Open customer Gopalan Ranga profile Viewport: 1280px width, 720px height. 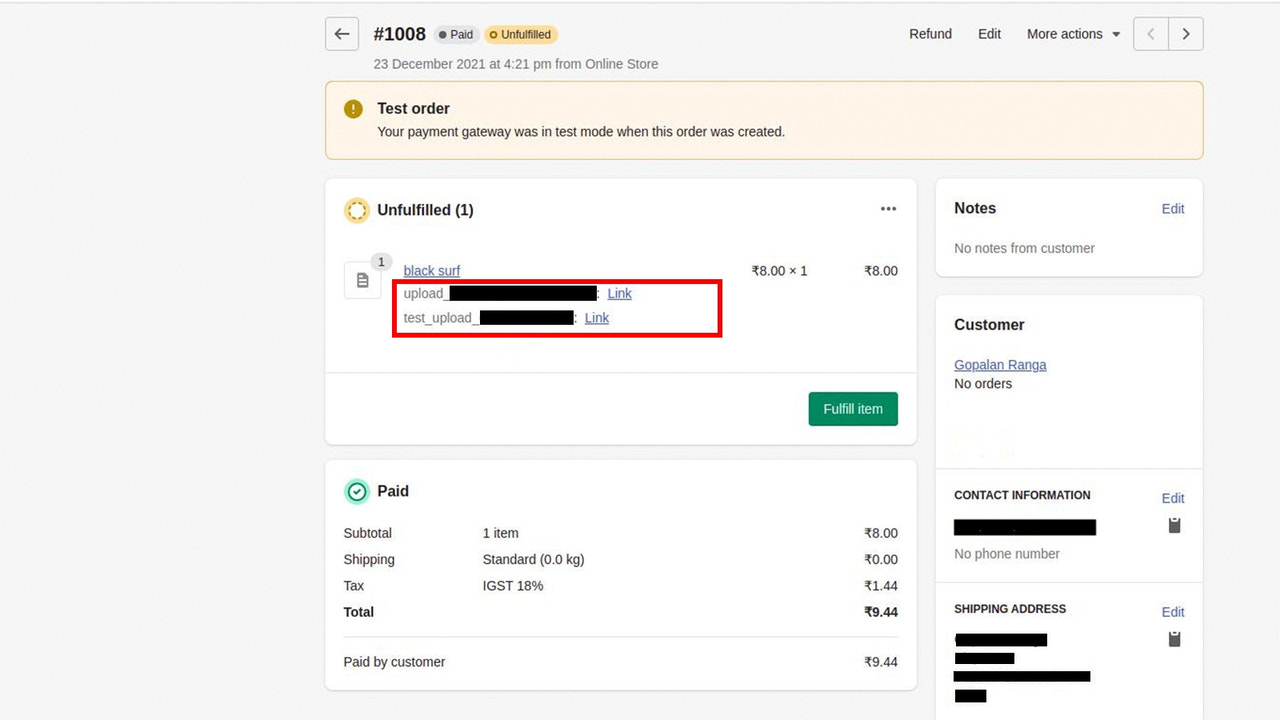pyautogui.click(x=1000, y=365)
